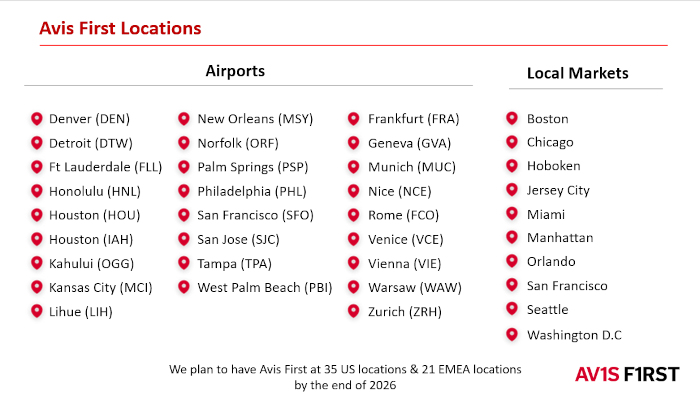Select the location pin next to Zurich (ZRH)

[354, 311]
